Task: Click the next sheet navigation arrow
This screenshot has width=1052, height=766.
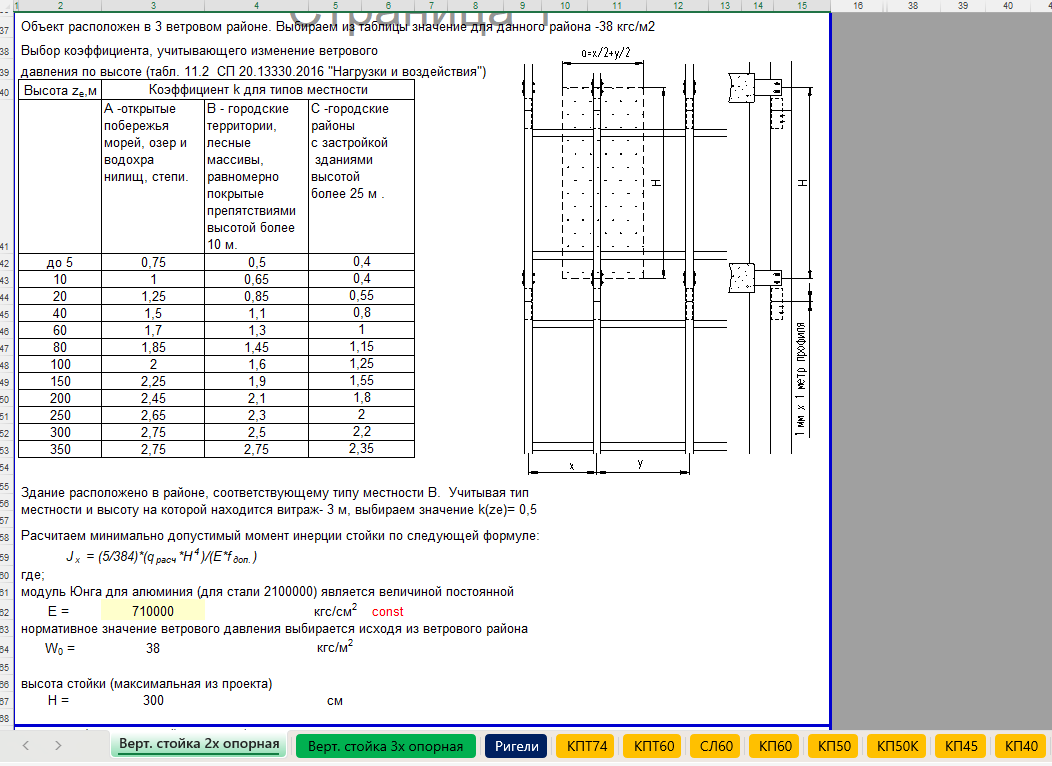Action: pyautogui.click(x=58, y=745)
